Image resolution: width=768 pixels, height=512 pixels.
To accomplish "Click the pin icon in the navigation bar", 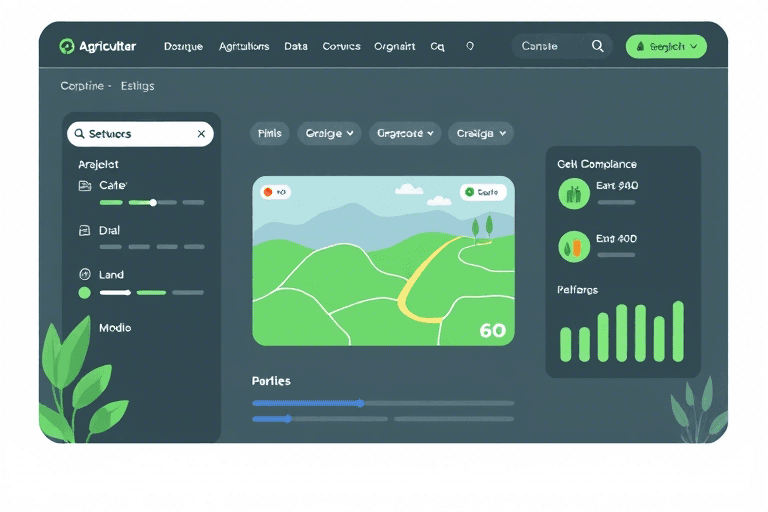I will [x=470, y=46].
